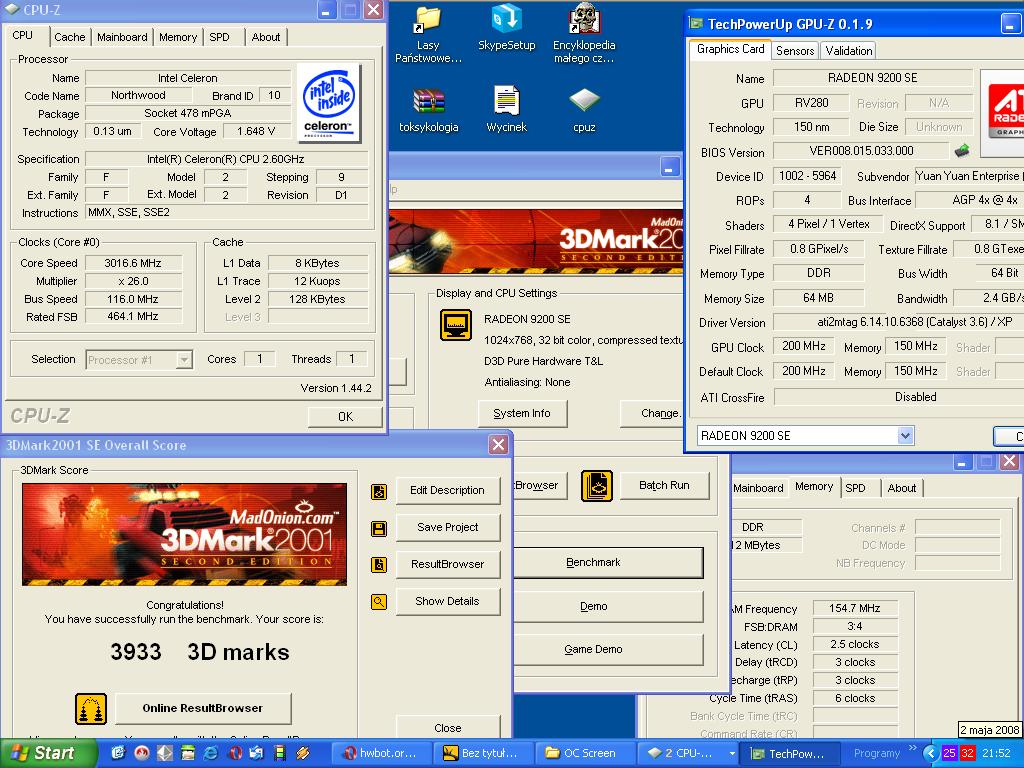Click the Batch Run icon in 3DMark
The width and height of the screenshot is (1024, 768).
point(596,486)
